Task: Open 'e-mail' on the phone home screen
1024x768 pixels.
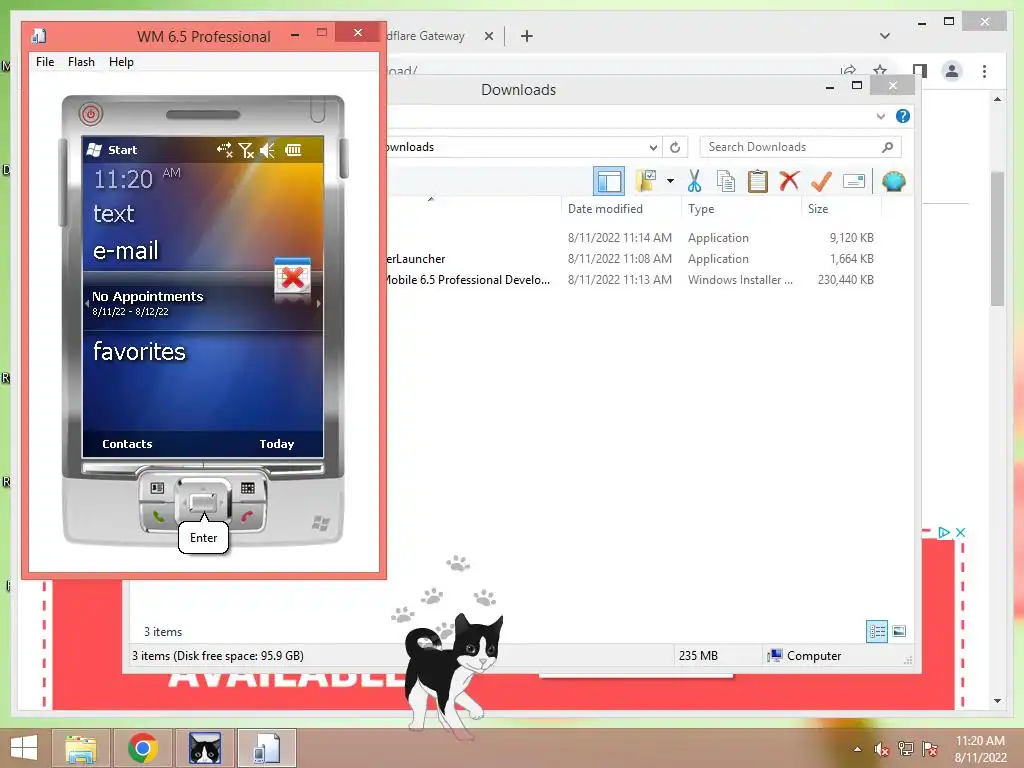Action: 125,250
